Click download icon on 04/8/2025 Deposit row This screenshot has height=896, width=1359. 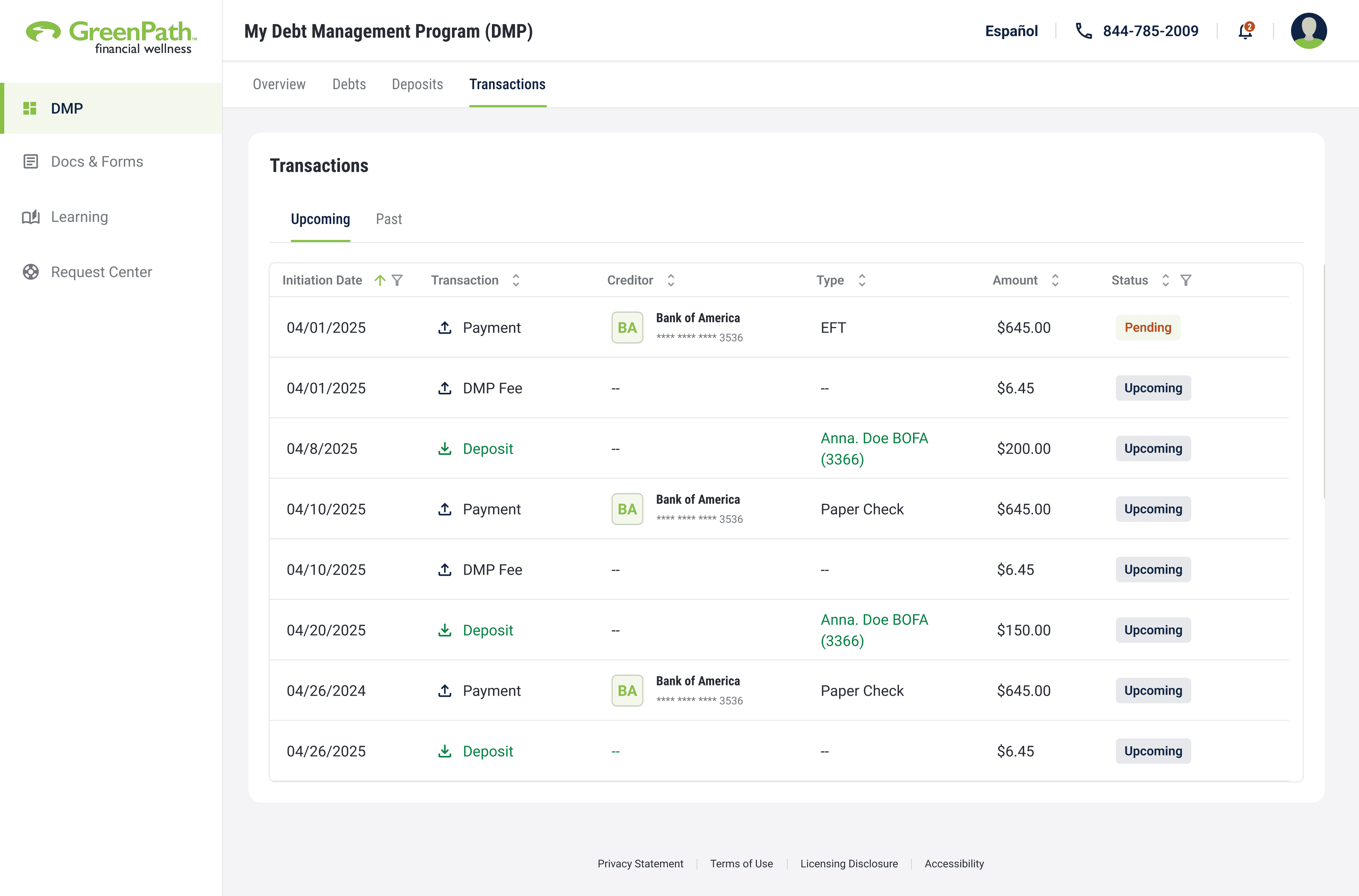click(x=445, y=449)
